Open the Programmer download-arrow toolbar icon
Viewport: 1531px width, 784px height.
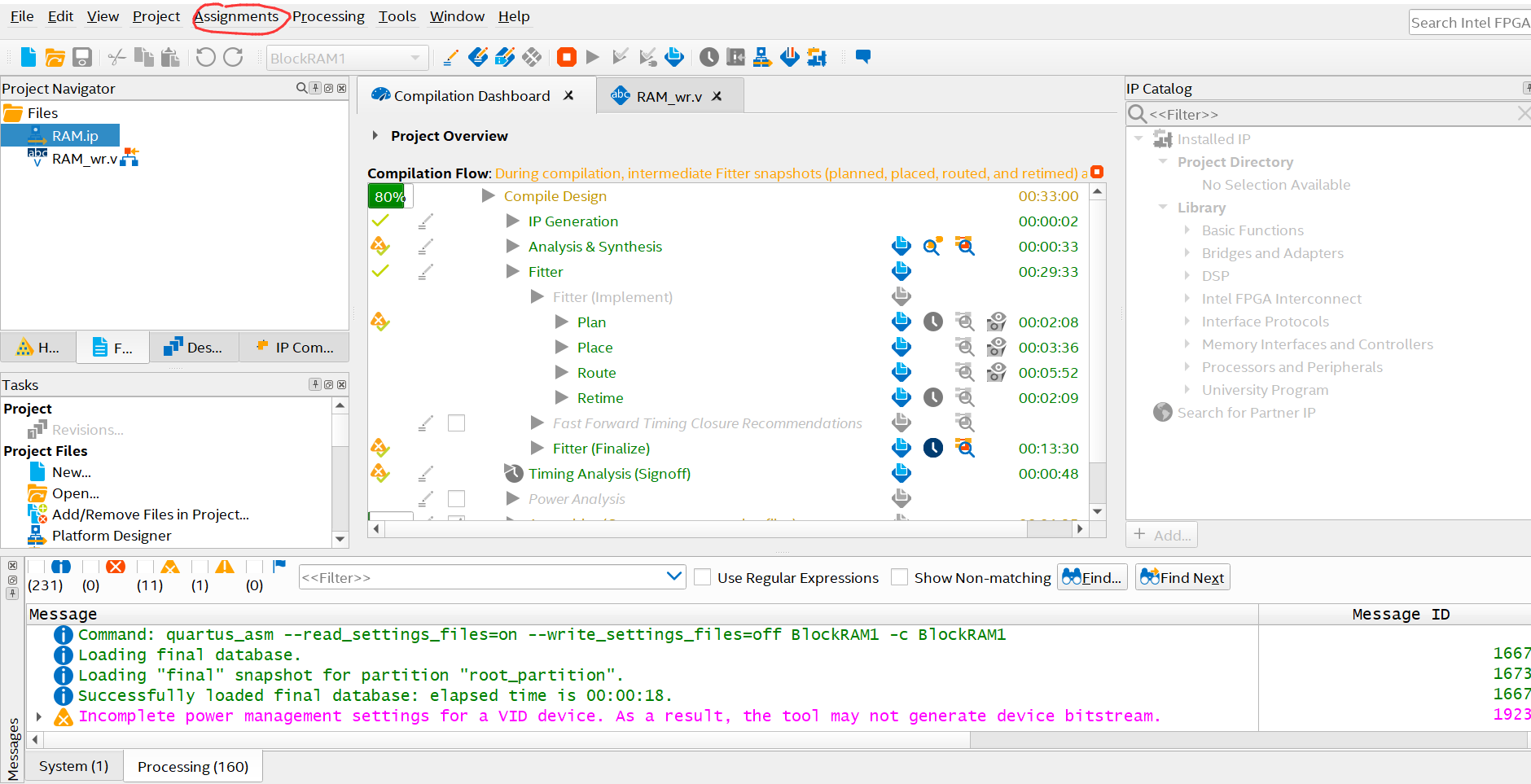[789, 57]
